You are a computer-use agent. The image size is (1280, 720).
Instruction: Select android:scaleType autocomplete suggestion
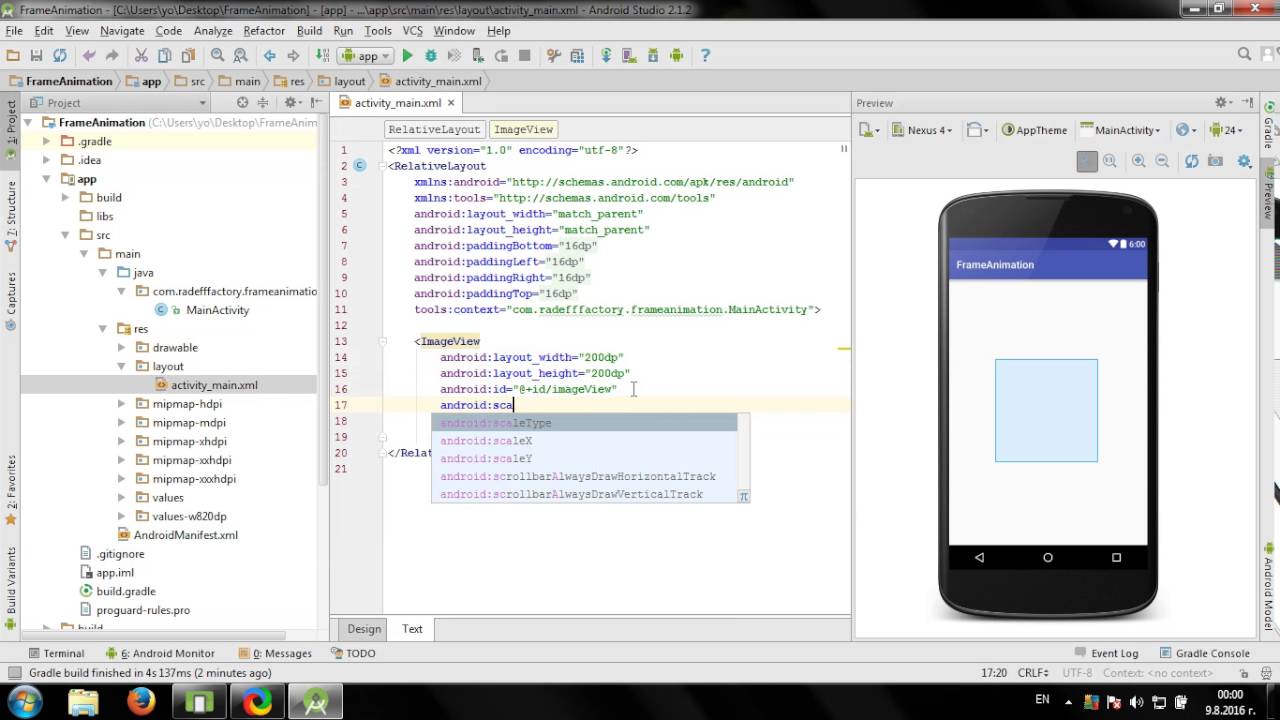pyautogui.click(x=584, y=423)
